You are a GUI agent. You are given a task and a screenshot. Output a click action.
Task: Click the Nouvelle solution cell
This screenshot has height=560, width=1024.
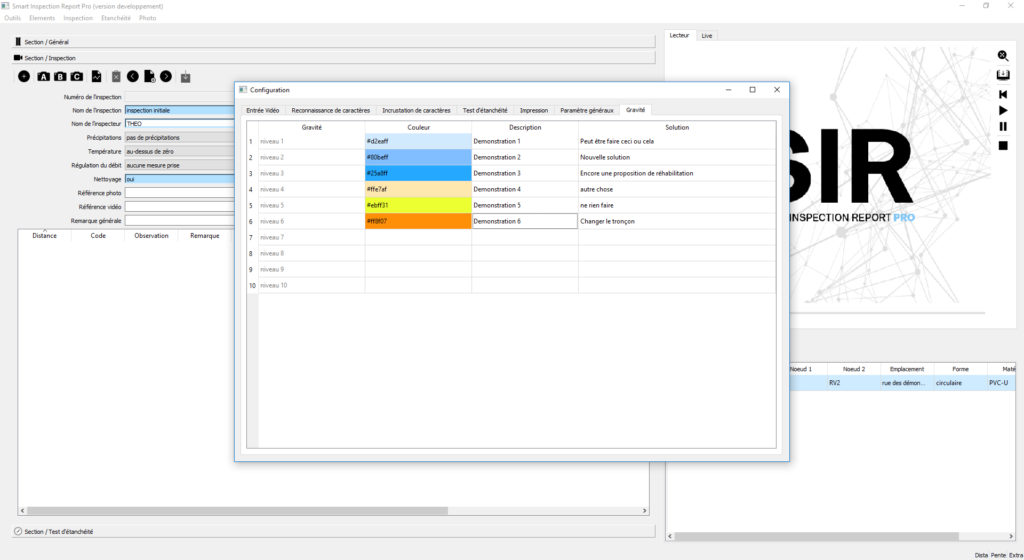pyautogui.click(x=677, y=157)
